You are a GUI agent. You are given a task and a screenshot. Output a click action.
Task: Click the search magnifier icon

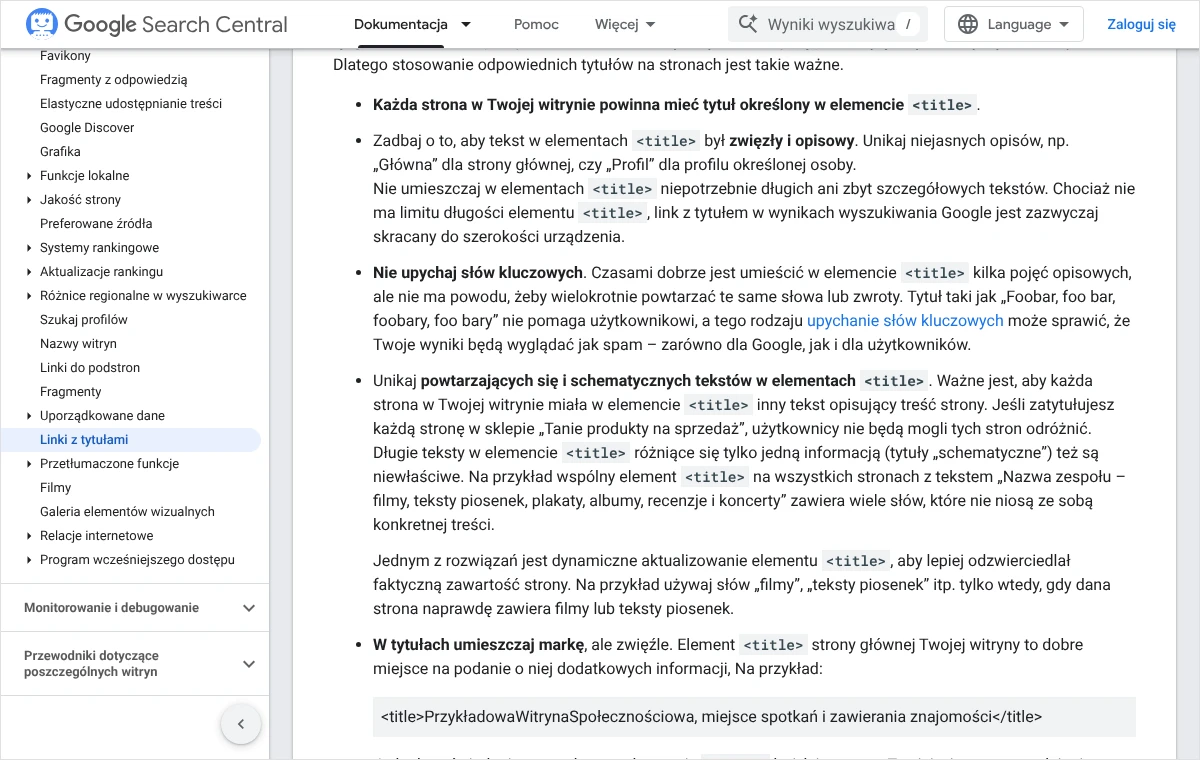748,24
